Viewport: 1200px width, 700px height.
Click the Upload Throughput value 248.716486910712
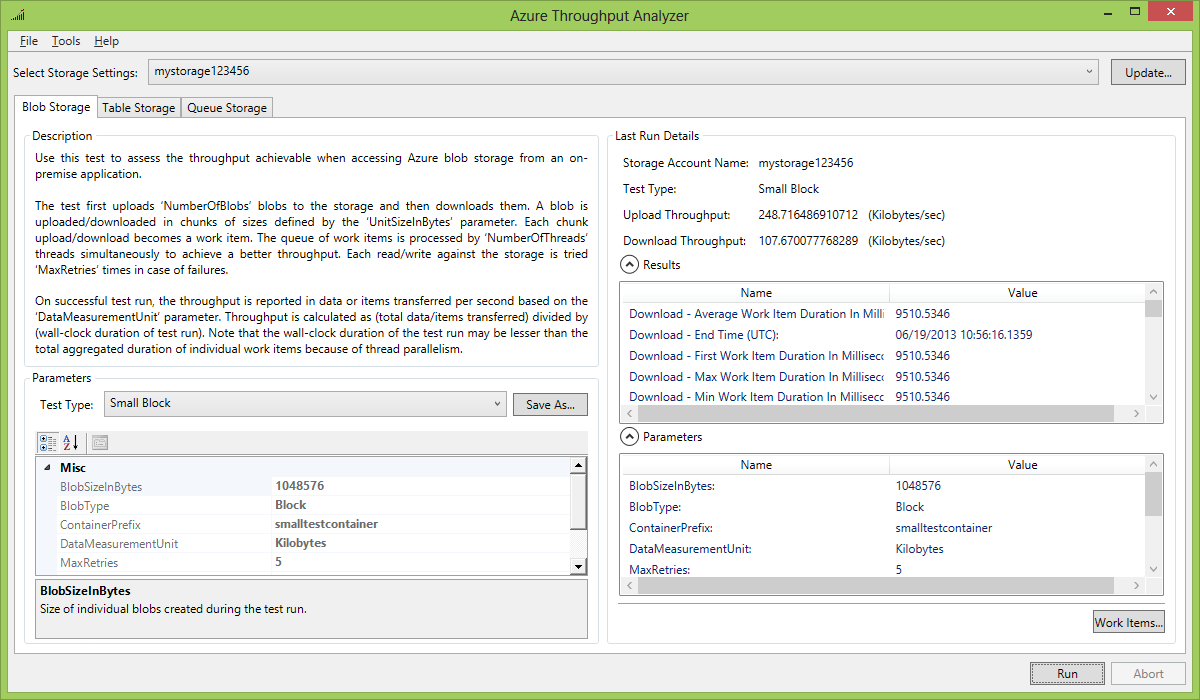[808, 215]
